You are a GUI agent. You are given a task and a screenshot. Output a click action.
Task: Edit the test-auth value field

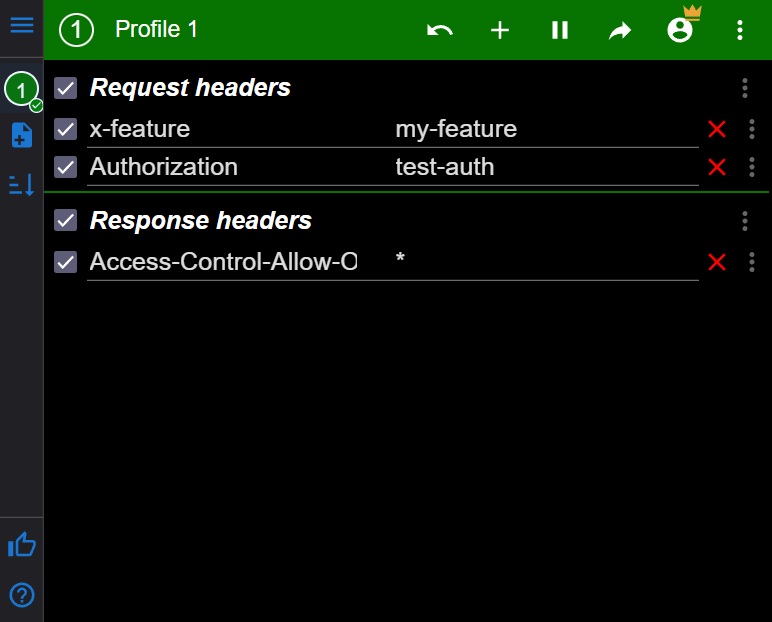(x=546, y=168)
